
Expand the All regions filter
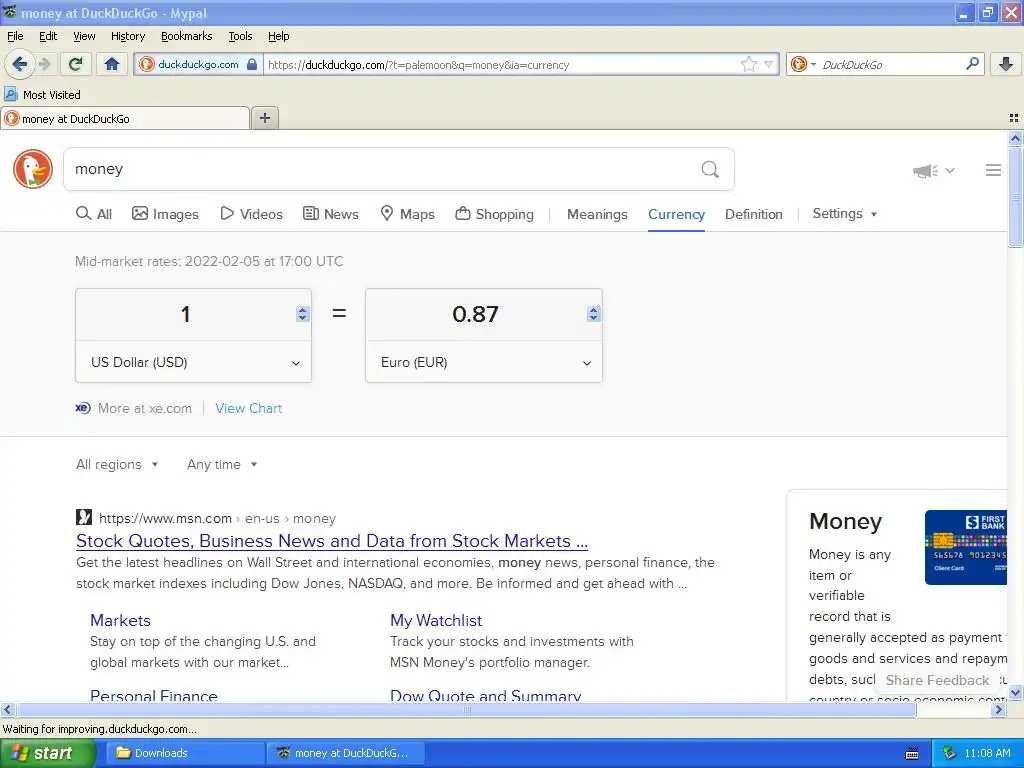[117, 464]
